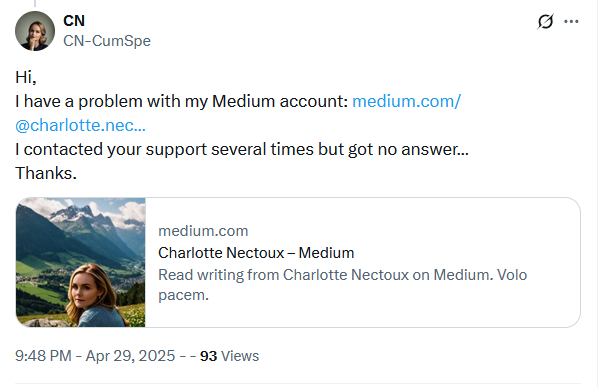This screenshot has height=388, width=603.
Task: Click the blue "@charlotte.nec..." link text
Action: coord(80,125)
